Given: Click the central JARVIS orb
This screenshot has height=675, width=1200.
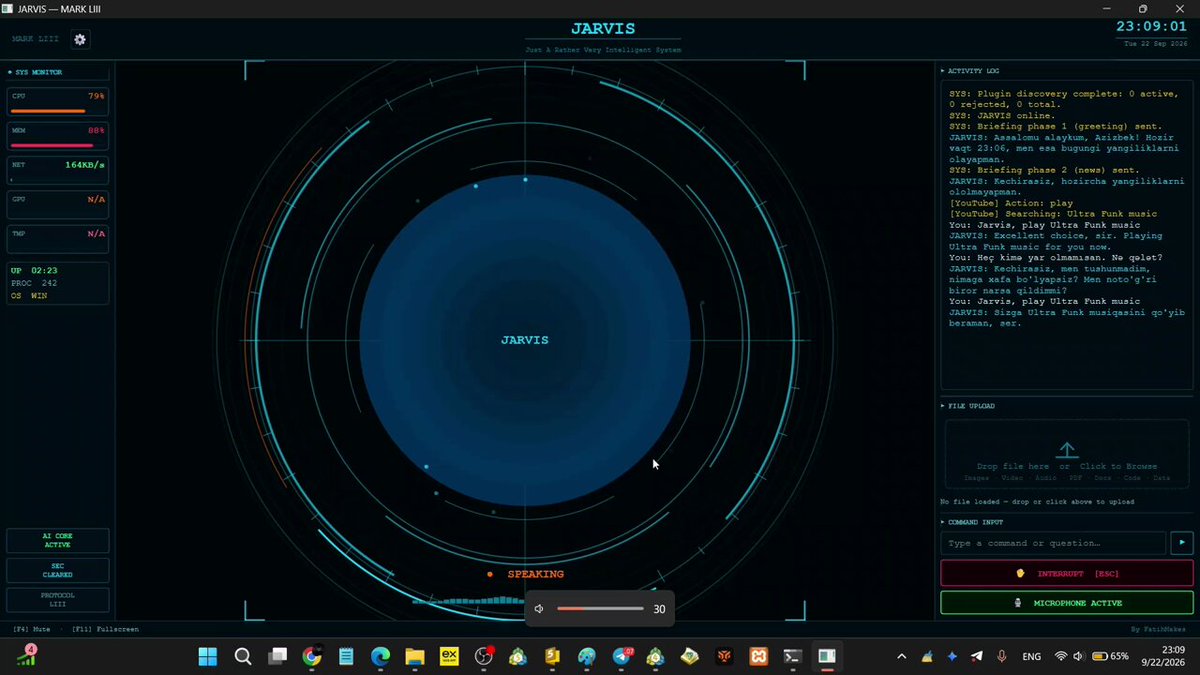Looking at the screenshot, I should 525,340.
